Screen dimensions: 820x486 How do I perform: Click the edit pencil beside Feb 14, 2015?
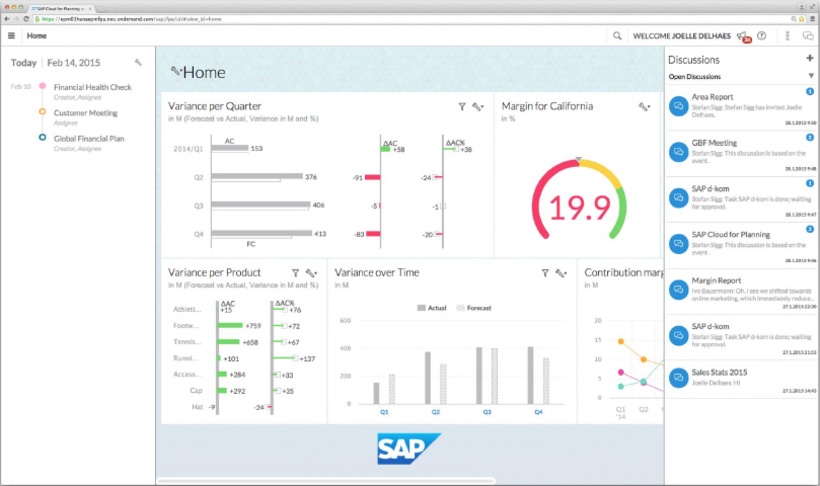(138, 62)
